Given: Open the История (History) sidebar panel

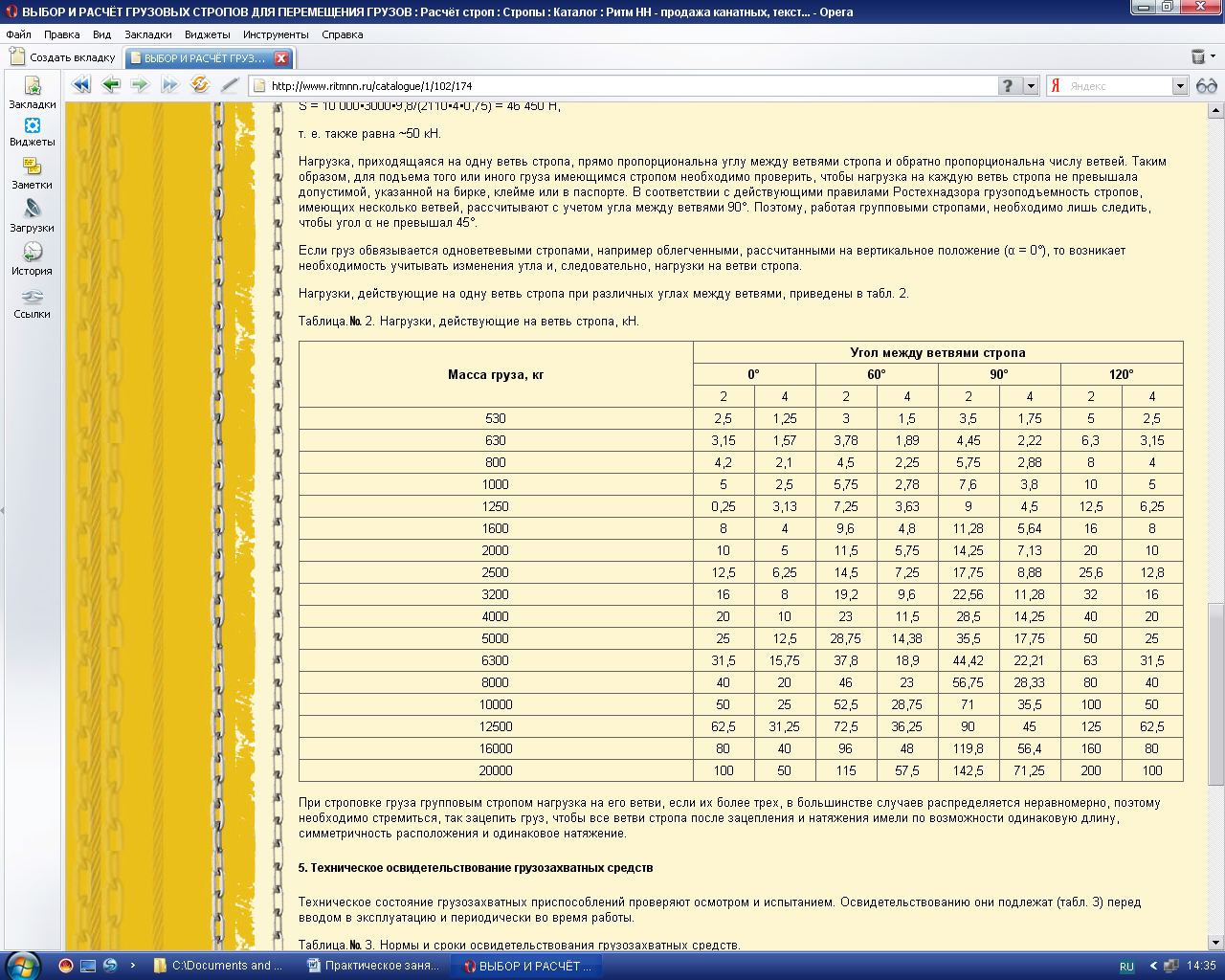Looking at the screenshot, I should coord(32,258).
